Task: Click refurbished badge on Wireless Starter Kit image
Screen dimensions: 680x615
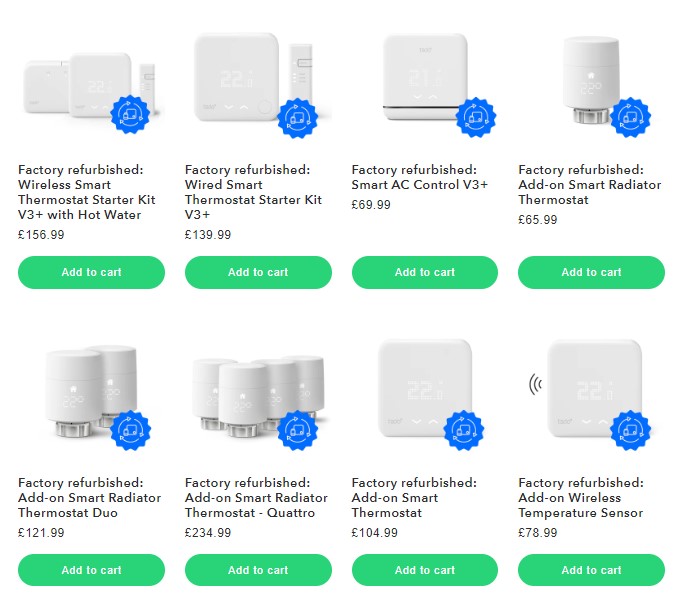Action: pos(131,115)
